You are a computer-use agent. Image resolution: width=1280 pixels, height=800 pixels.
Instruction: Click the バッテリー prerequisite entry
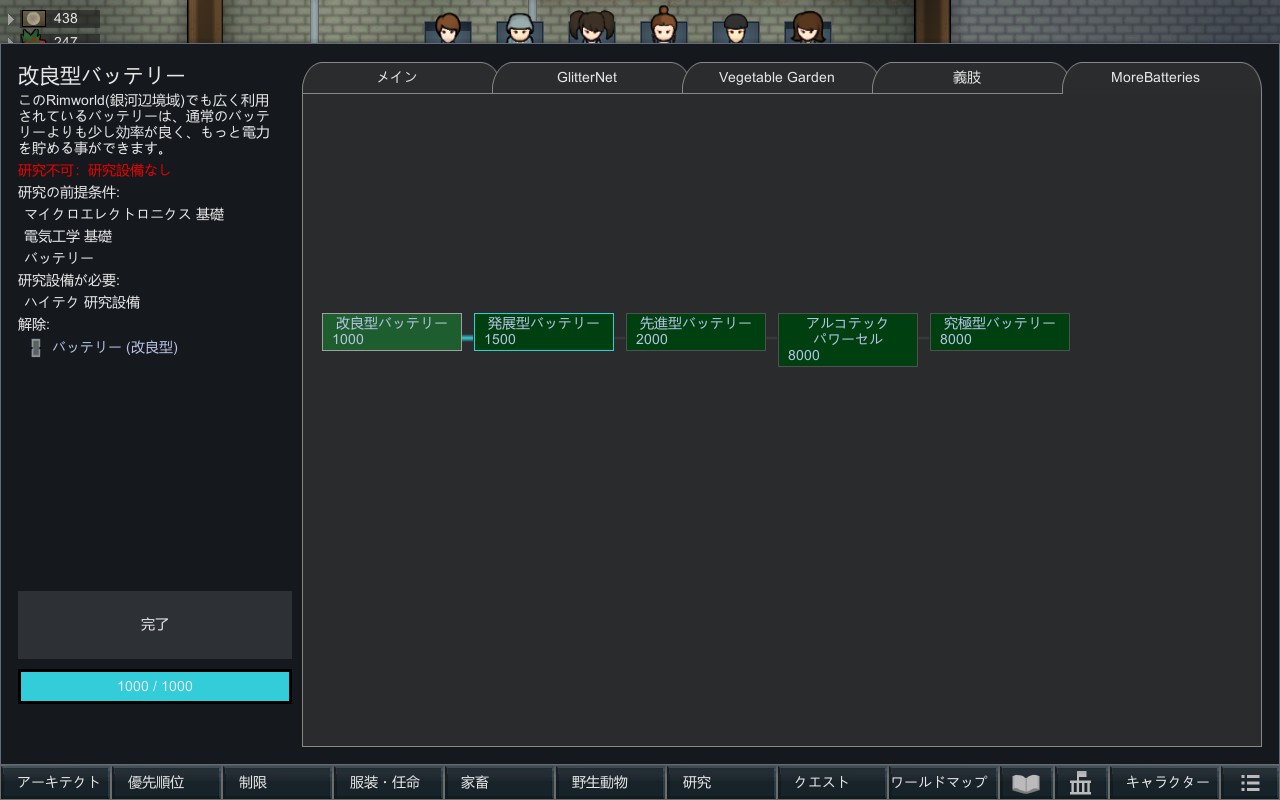pyautogui.click(x=59, y=258)
